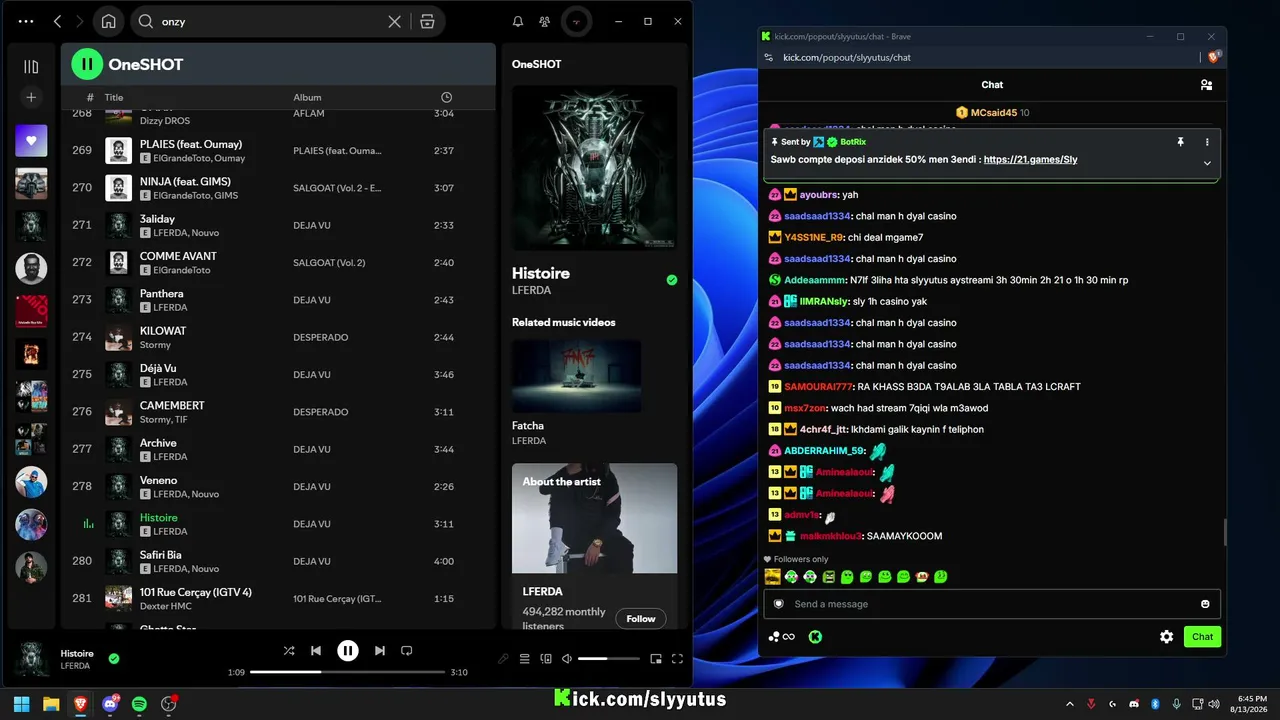Viewport: 1280px width, 720px height.
Task: Open the channel points icon in Kick chat
Action: point(781,637)
